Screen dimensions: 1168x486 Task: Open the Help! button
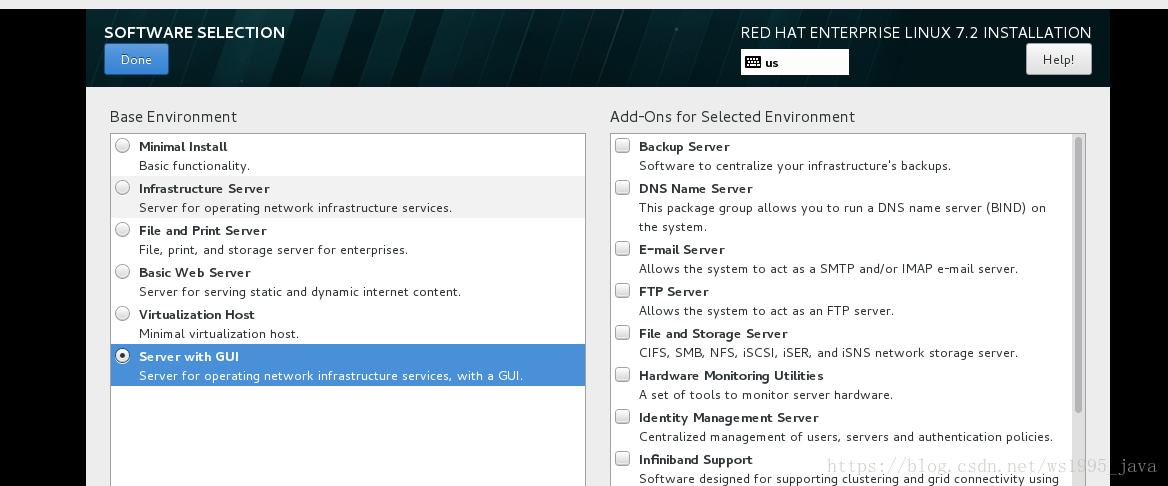click(1058, 59)
